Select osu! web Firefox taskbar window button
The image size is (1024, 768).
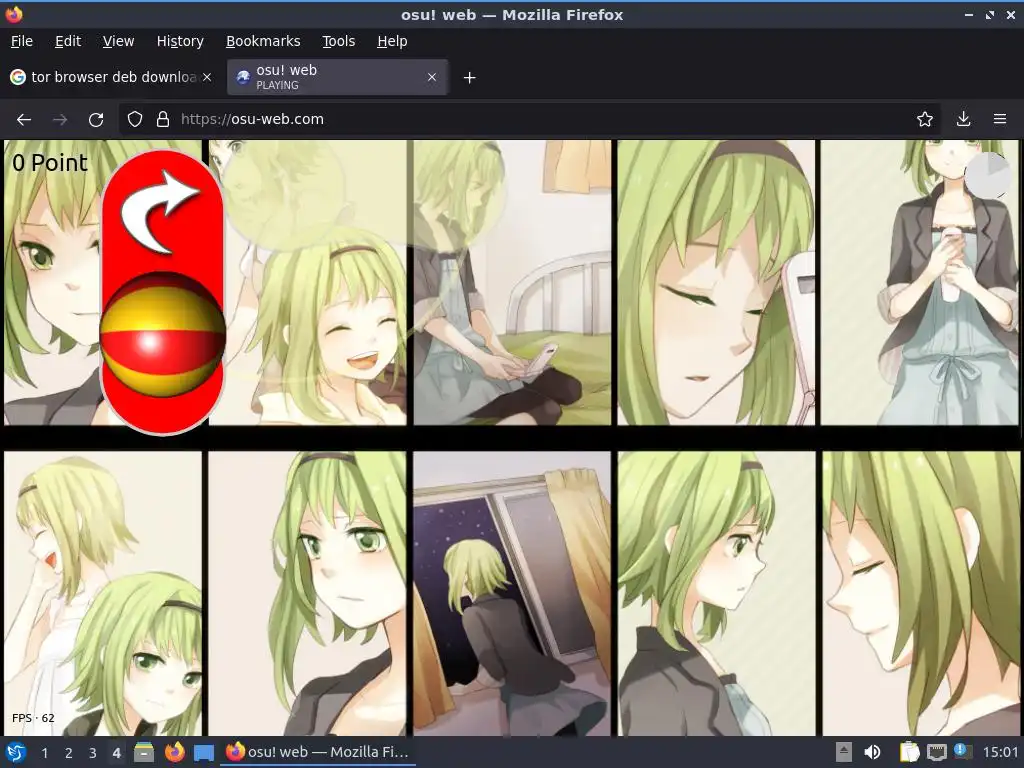pos(317,752)
